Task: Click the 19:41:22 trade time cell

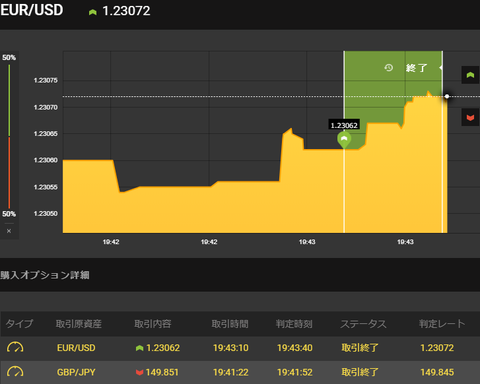Action: 231,372
